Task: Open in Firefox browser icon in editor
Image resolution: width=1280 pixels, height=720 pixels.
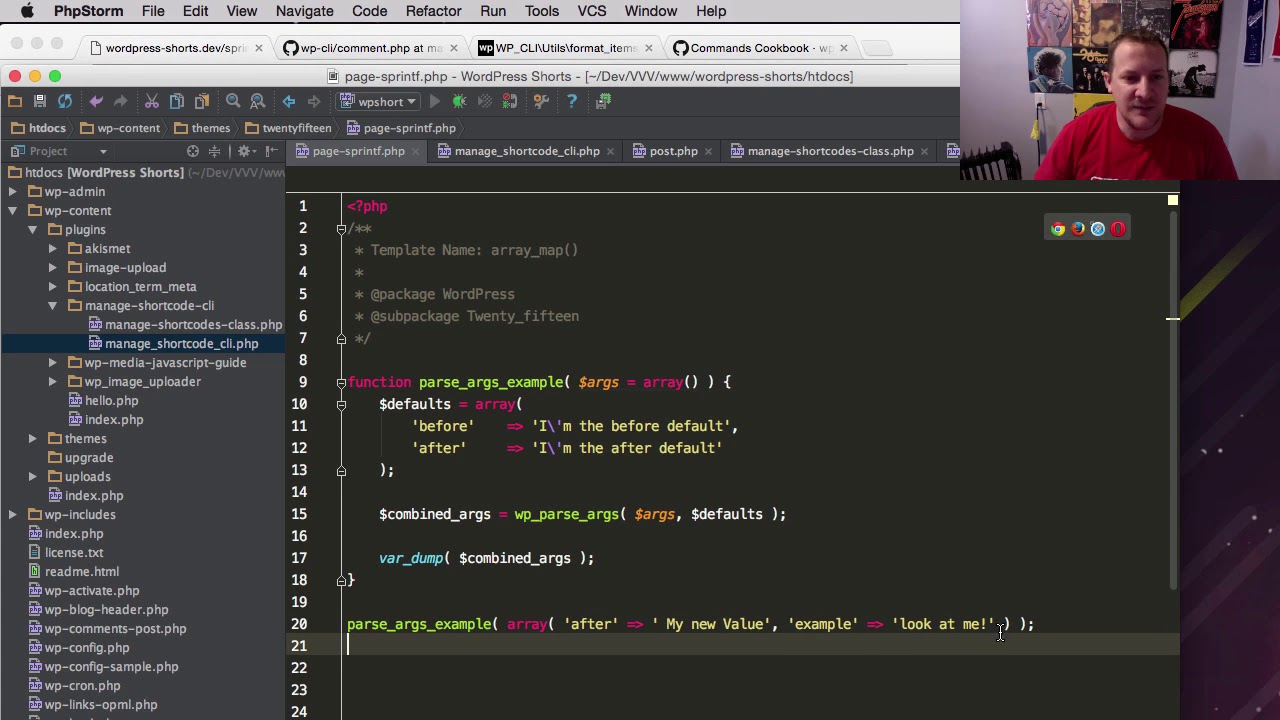Action: [1078, 229]
